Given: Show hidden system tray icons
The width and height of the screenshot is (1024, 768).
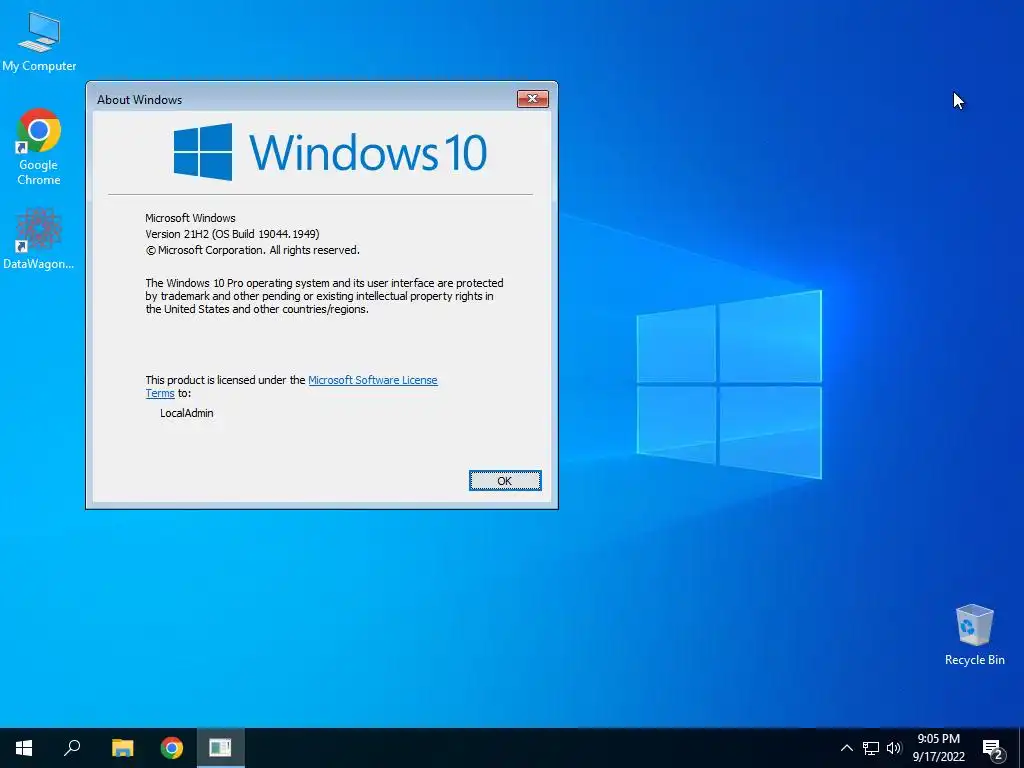Looking at the screenshot, I should click(x=846, y=748).
